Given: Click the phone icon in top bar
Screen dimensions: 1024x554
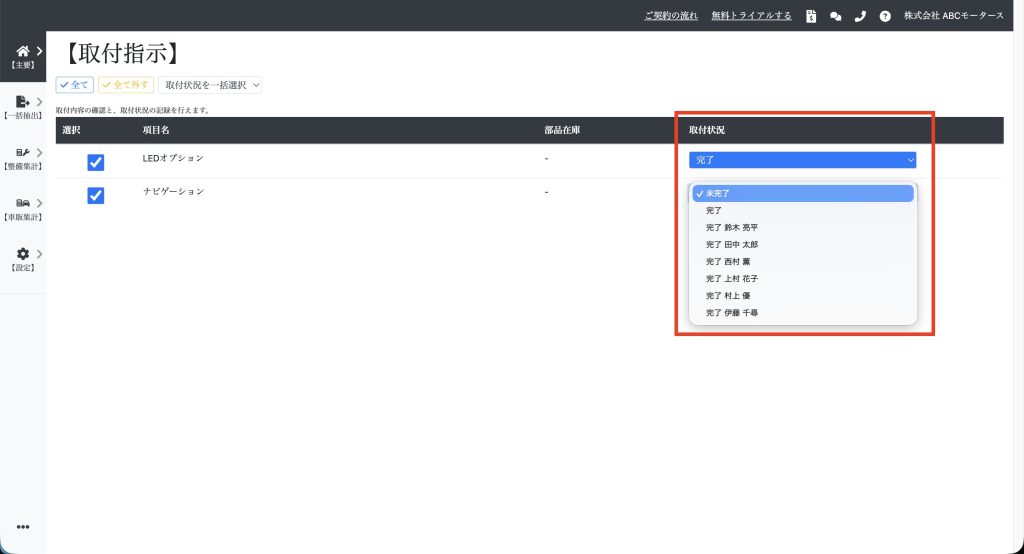Looking at the screenshot, I should 860,16.
